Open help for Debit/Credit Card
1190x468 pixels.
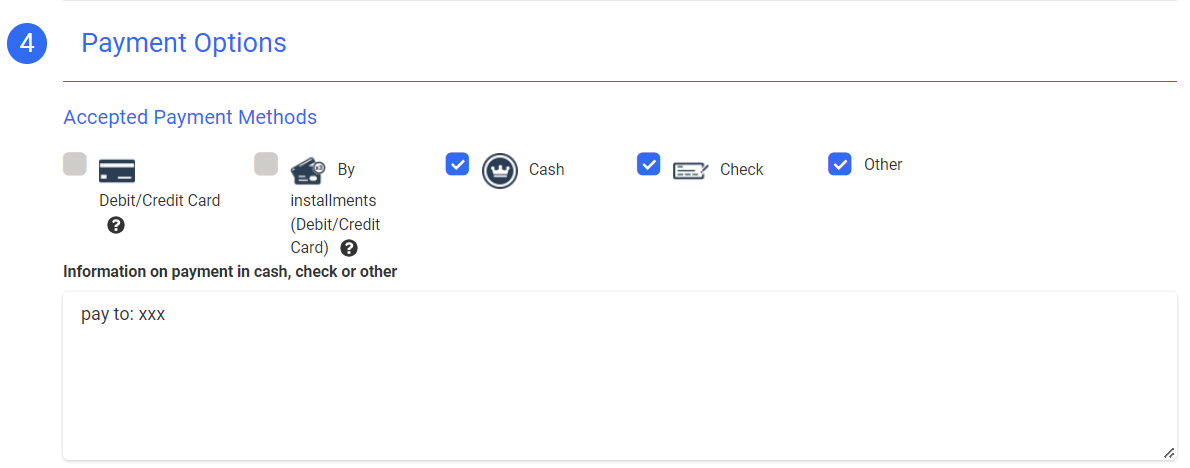coord(116,225)
